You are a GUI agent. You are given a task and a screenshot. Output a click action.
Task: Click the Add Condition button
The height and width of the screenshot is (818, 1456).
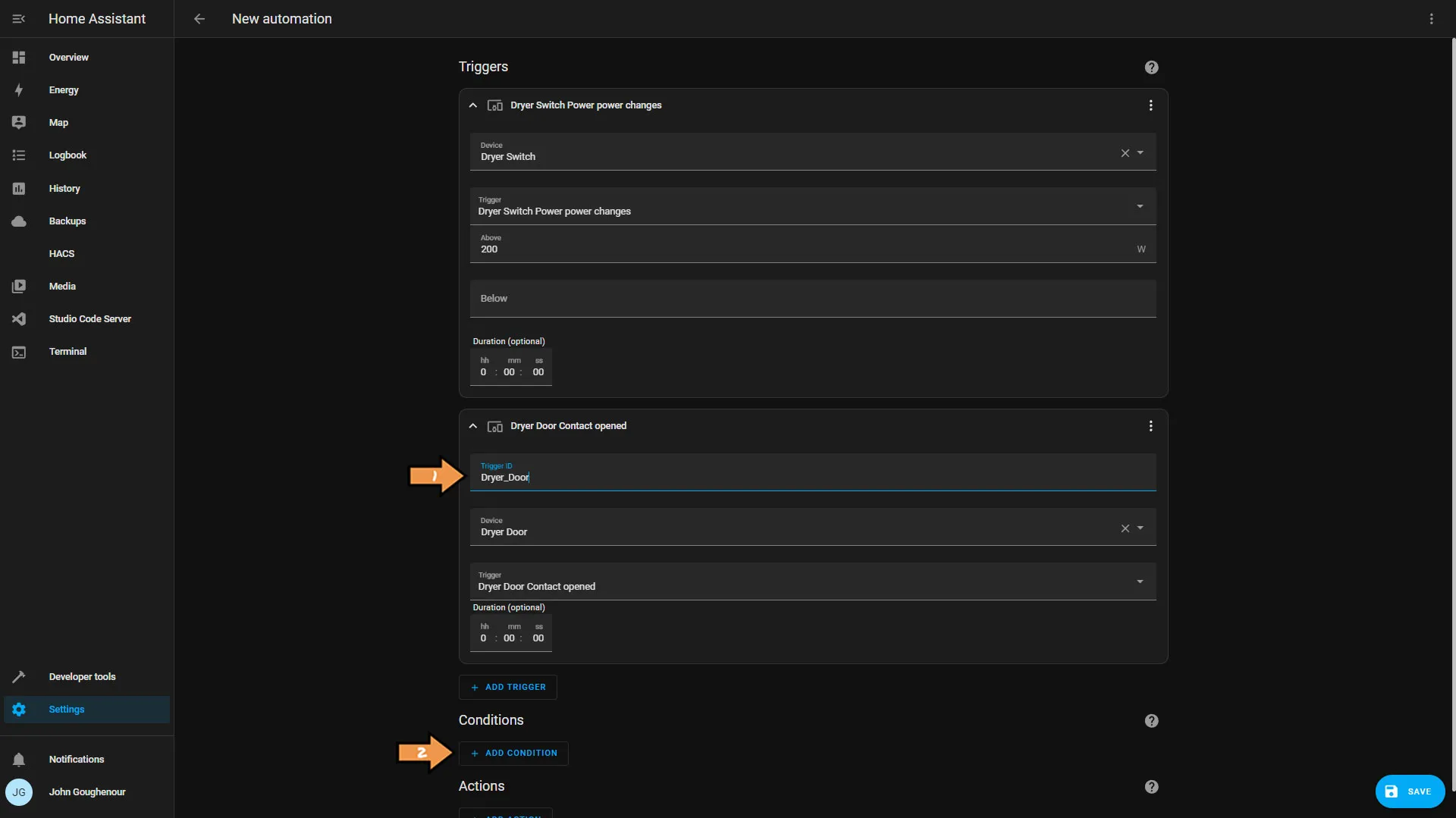pyautogui.click(x=513, y=754)
